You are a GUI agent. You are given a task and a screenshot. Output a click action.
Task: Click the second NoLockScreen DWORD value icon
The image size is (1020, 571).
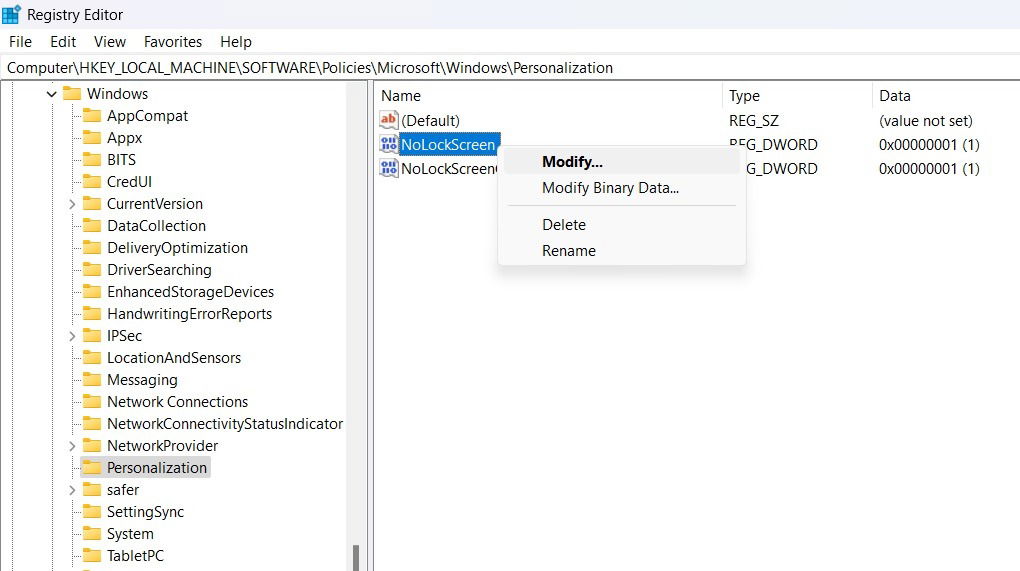[389, 168]
